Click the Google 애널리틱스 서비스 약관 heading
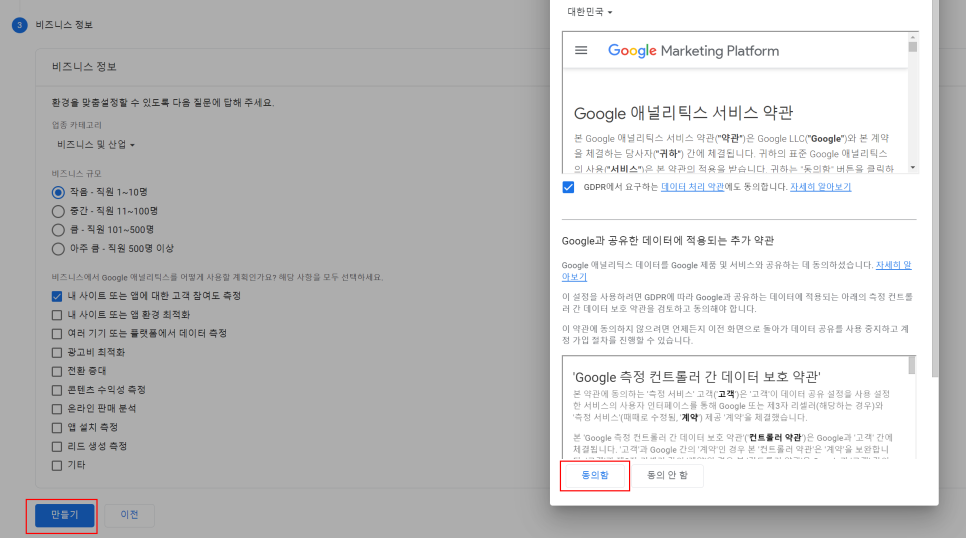The height and width of the screenshot is (538, 966). tap(683, 113)
